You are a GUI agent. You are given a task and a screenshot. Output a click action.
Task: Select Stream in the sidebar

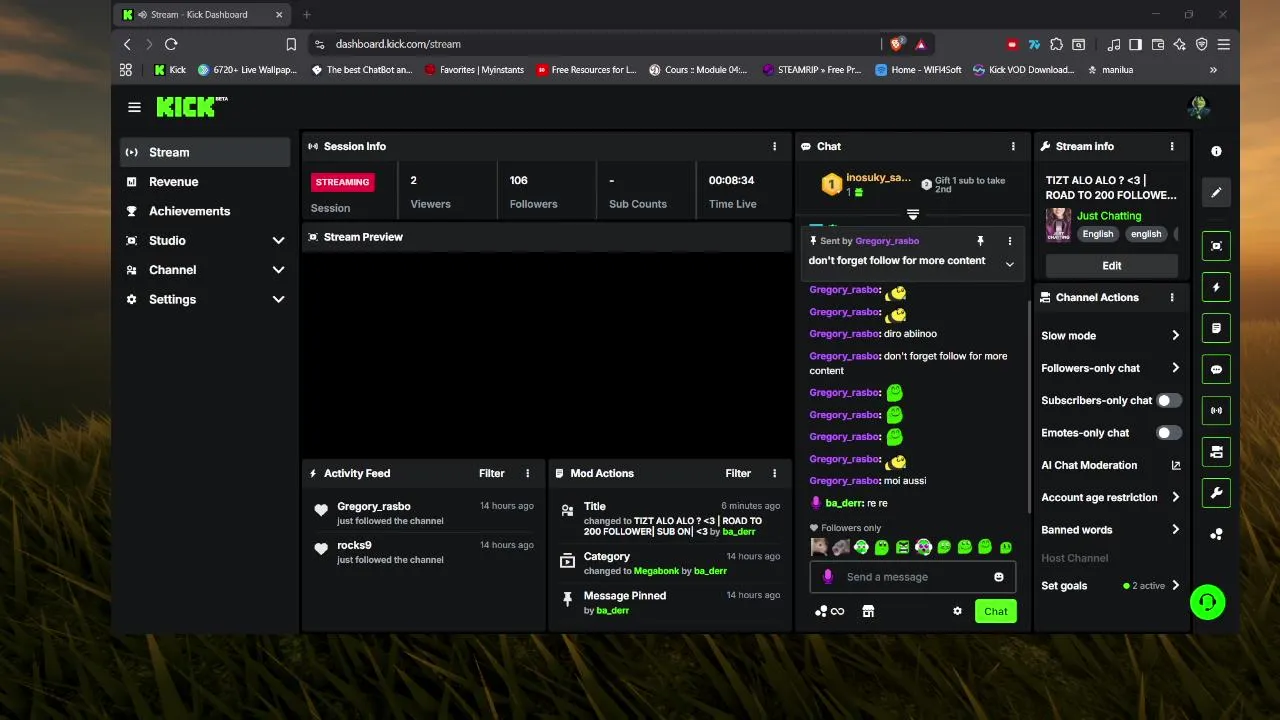[x=205, y=152]
